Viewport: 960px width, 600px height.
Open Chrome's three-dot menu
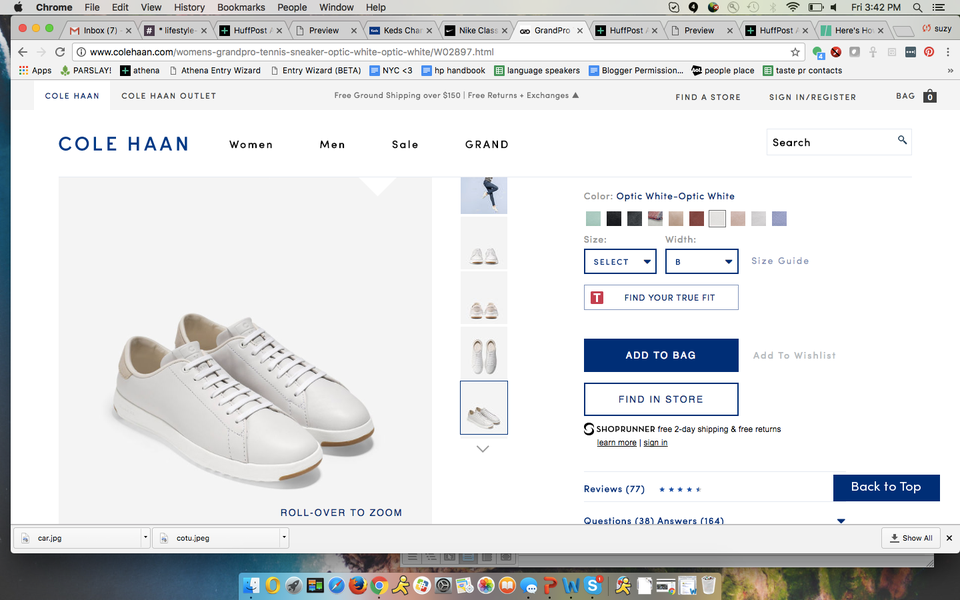(947, 52)
